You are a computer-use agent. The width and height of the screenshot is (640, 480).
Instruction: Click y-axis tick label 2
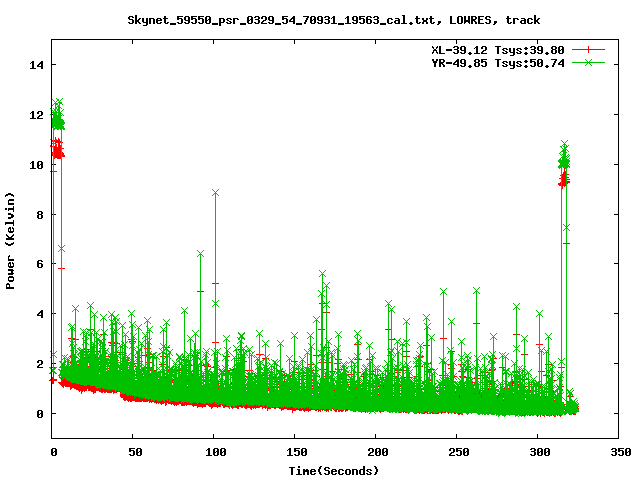point(40,364)
